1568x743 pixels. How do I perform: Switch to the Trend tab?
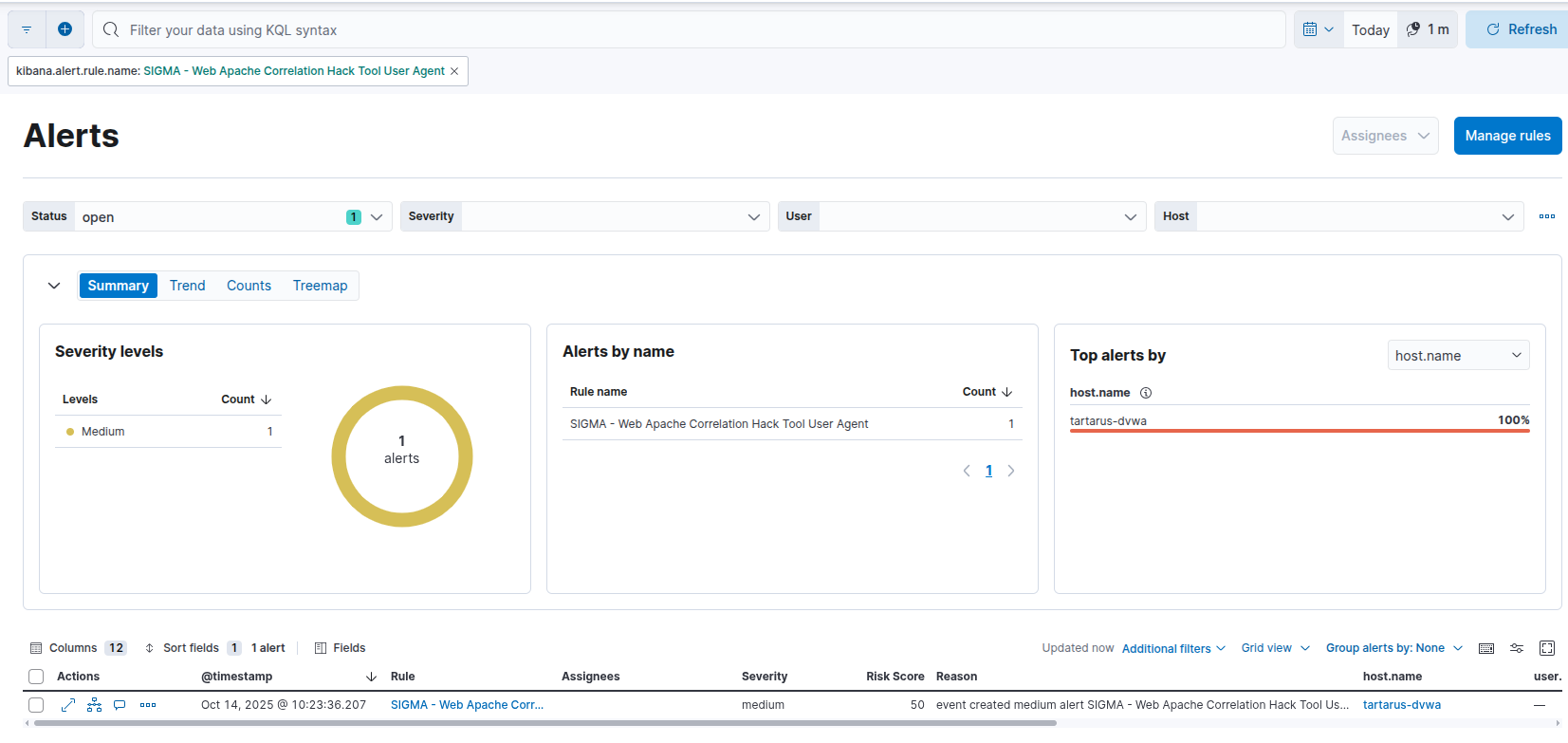[187, 286]
